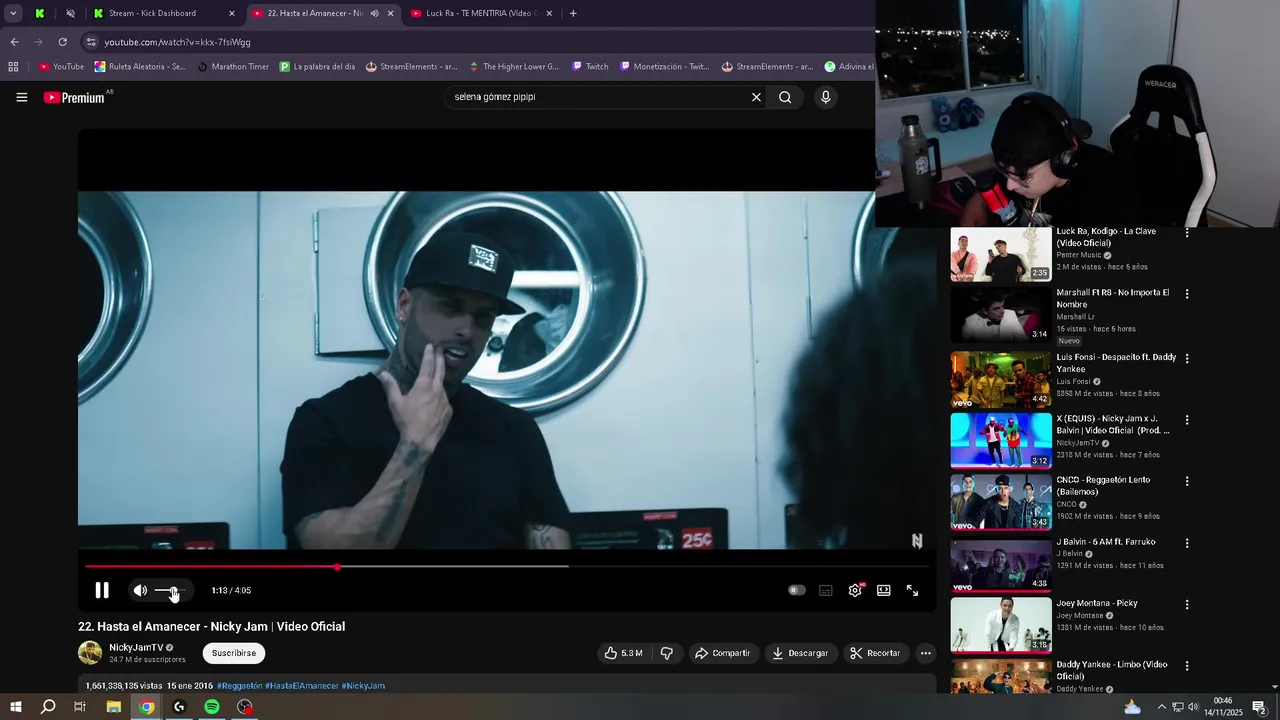
Task: Mute the video with the speaker icon
Action: pos(140,590)
